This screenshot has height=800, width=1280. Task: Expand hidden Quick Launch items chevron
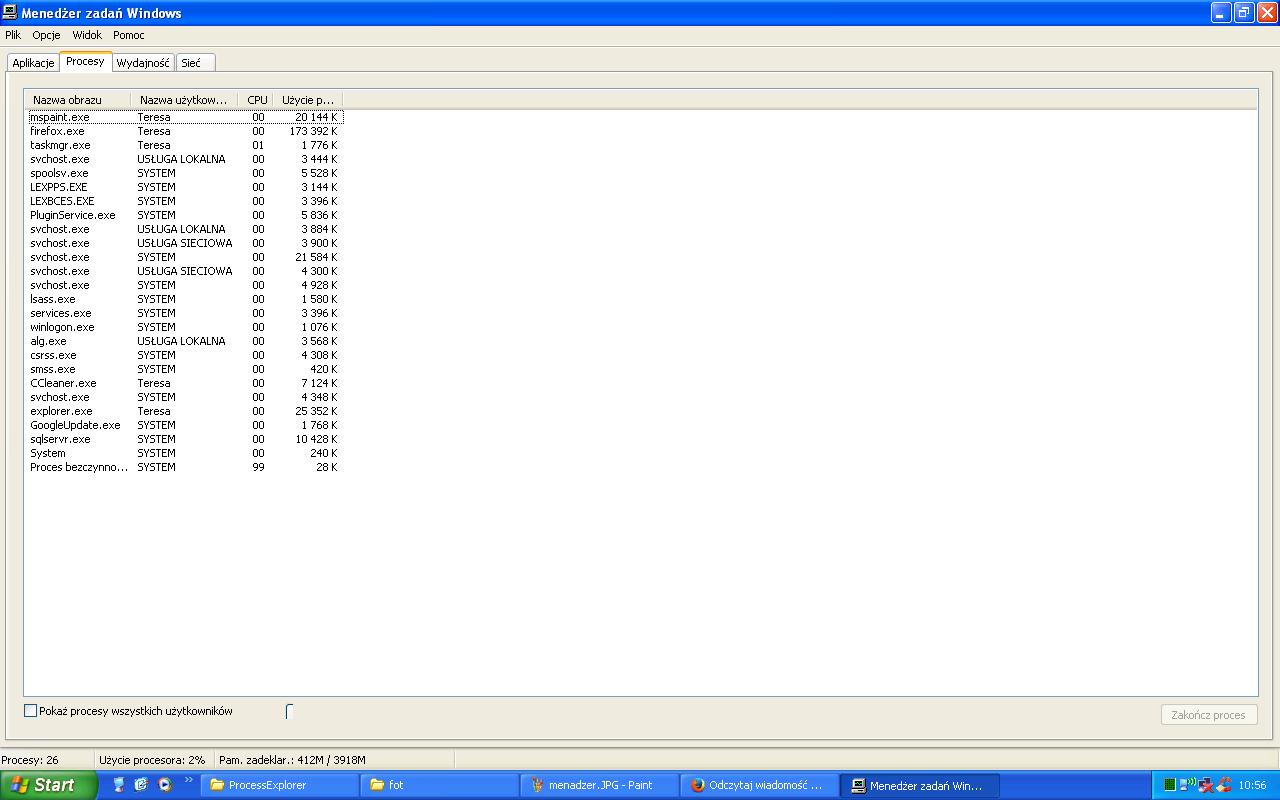[188, 780]
